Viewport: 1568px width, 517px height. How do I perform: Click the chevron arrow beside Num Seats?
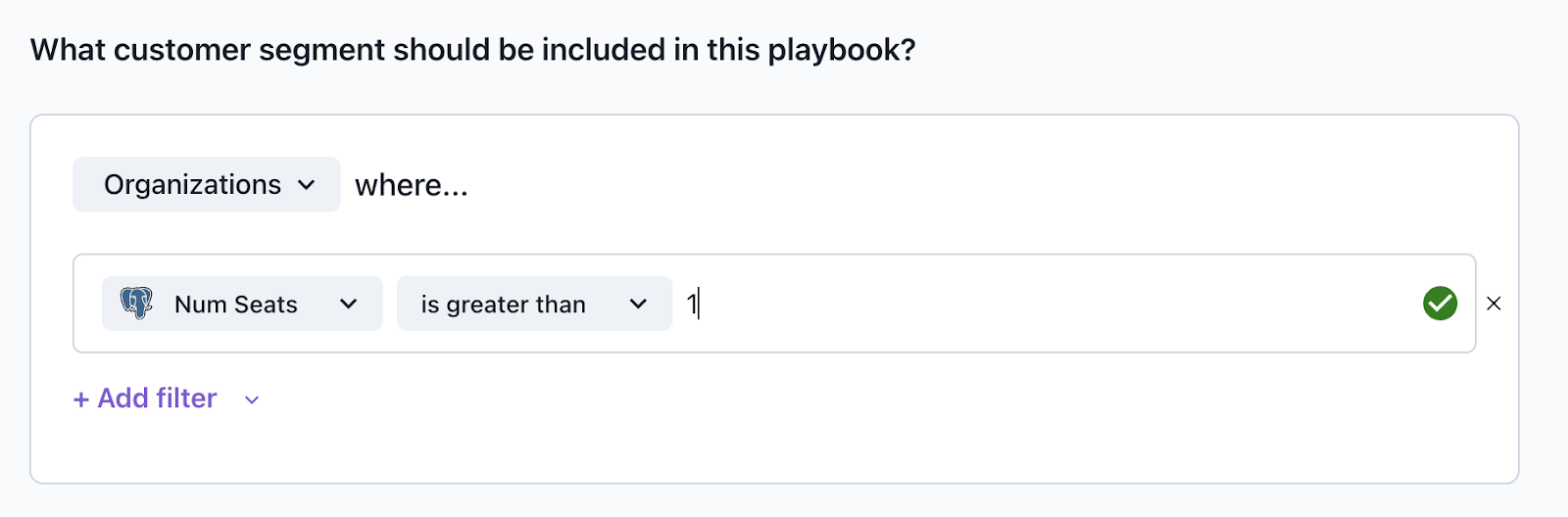click(348, 305)
